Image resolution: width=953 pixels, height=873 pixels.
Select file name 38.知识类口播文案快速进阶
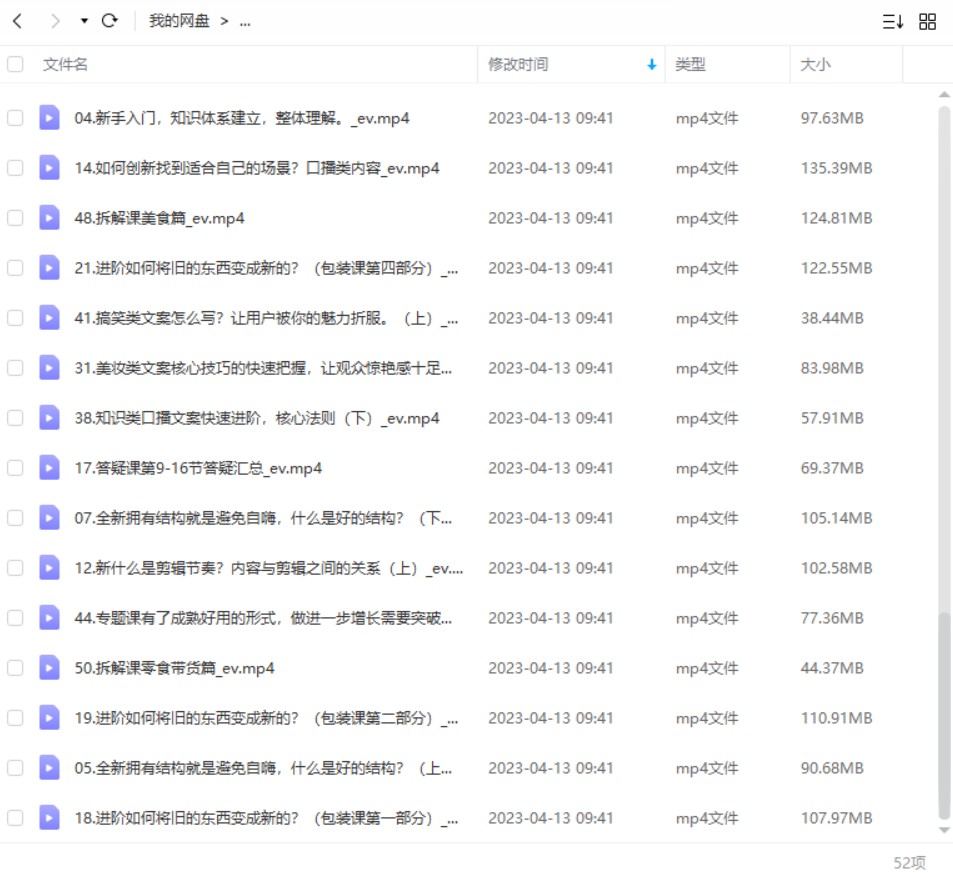pyautogui.click(x=256, y=418)
